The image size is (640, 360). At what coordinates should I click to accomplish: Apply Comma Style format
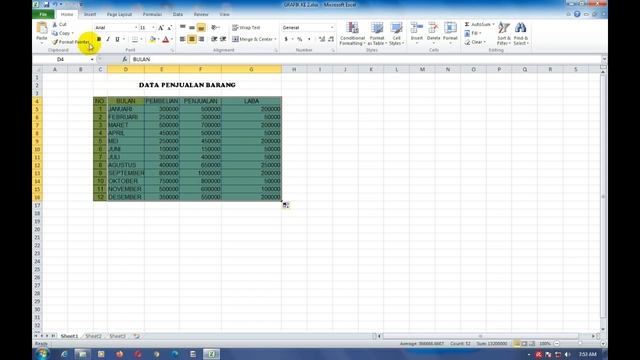point(309,39)
